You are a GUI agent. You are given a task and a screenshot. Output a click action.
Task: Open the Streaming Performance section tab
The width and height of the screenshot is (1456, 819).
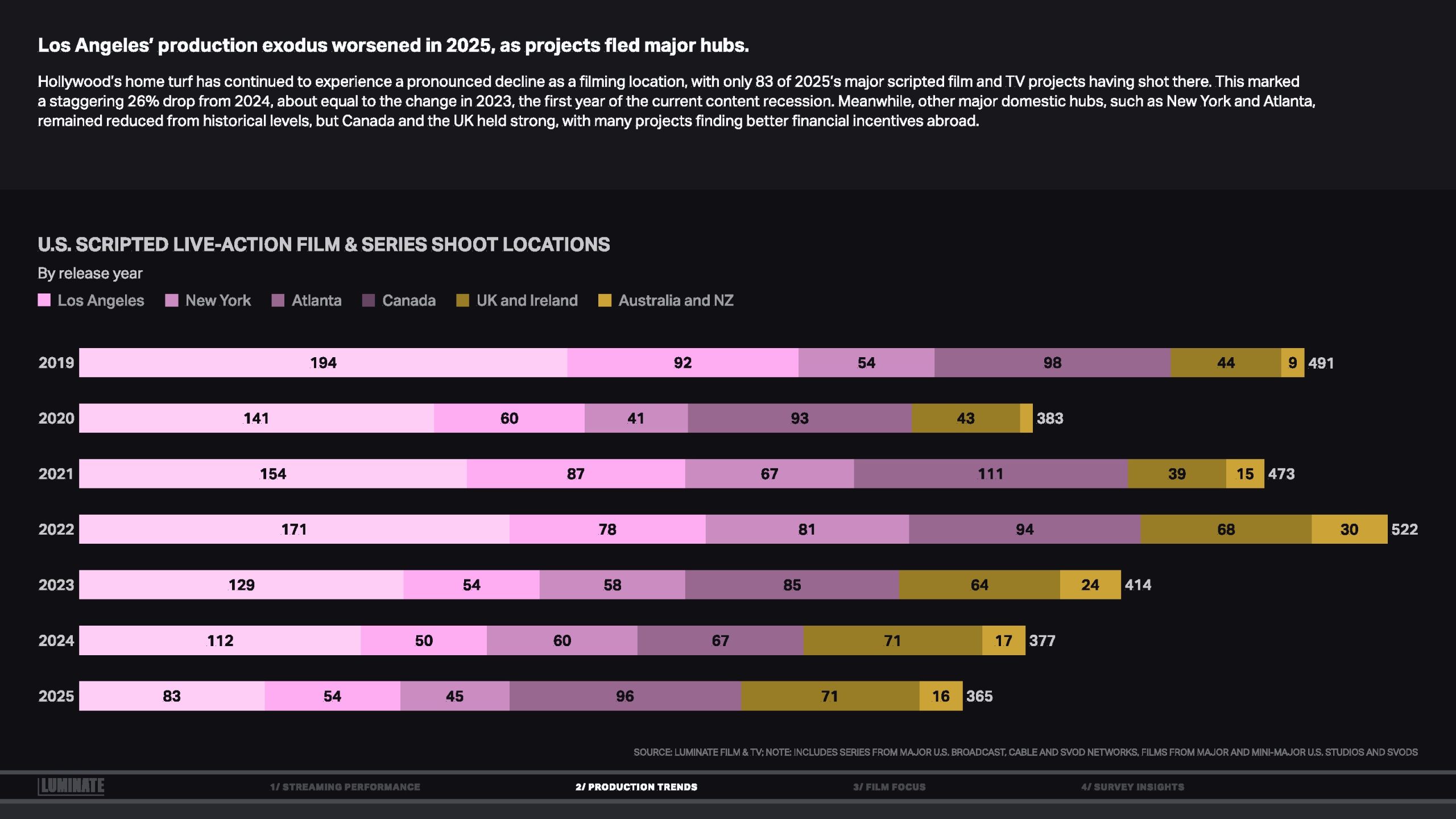point(345,787)
